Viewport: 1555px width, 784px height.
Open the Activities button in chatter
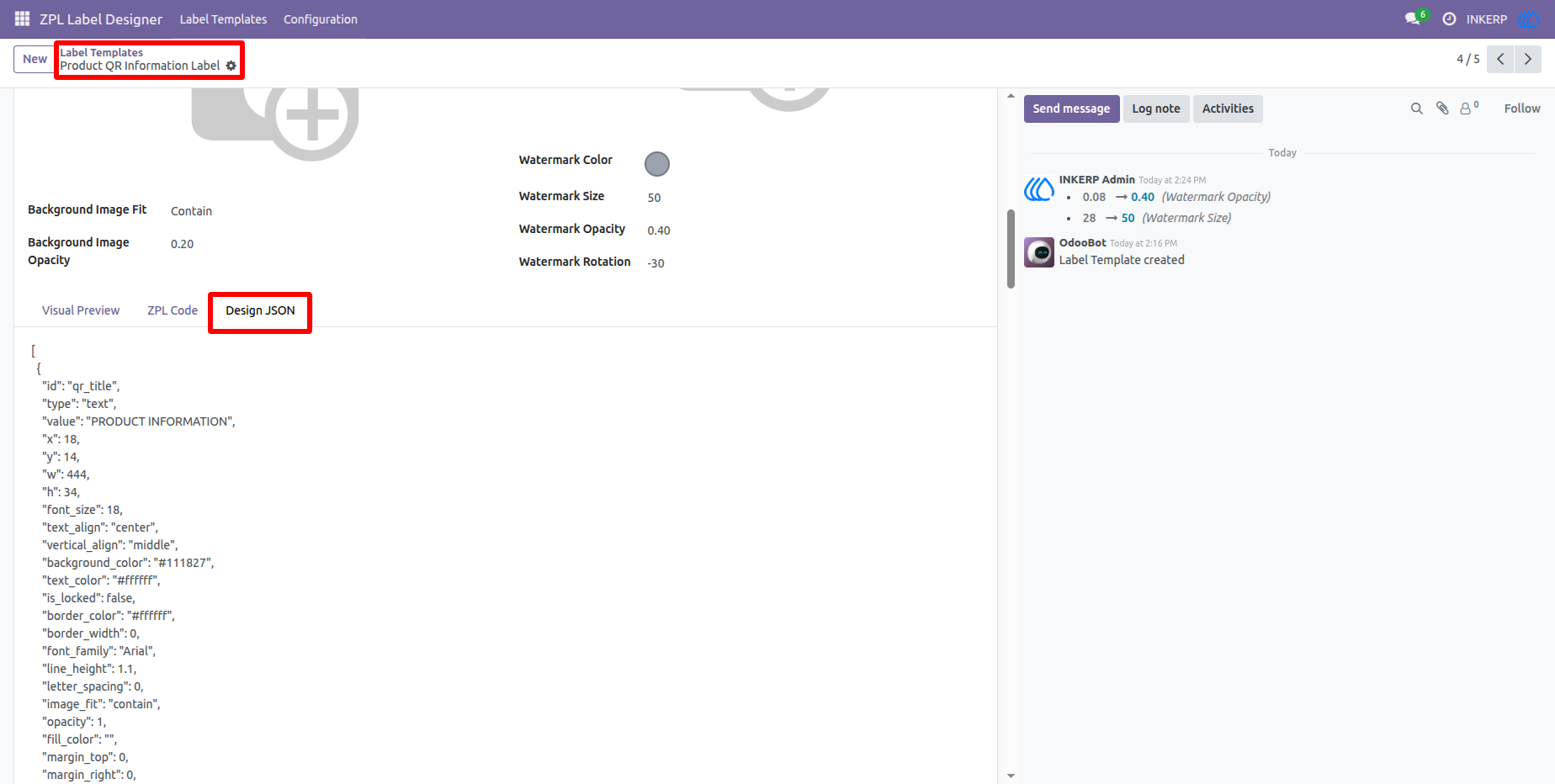click(x=1228, y=109)
